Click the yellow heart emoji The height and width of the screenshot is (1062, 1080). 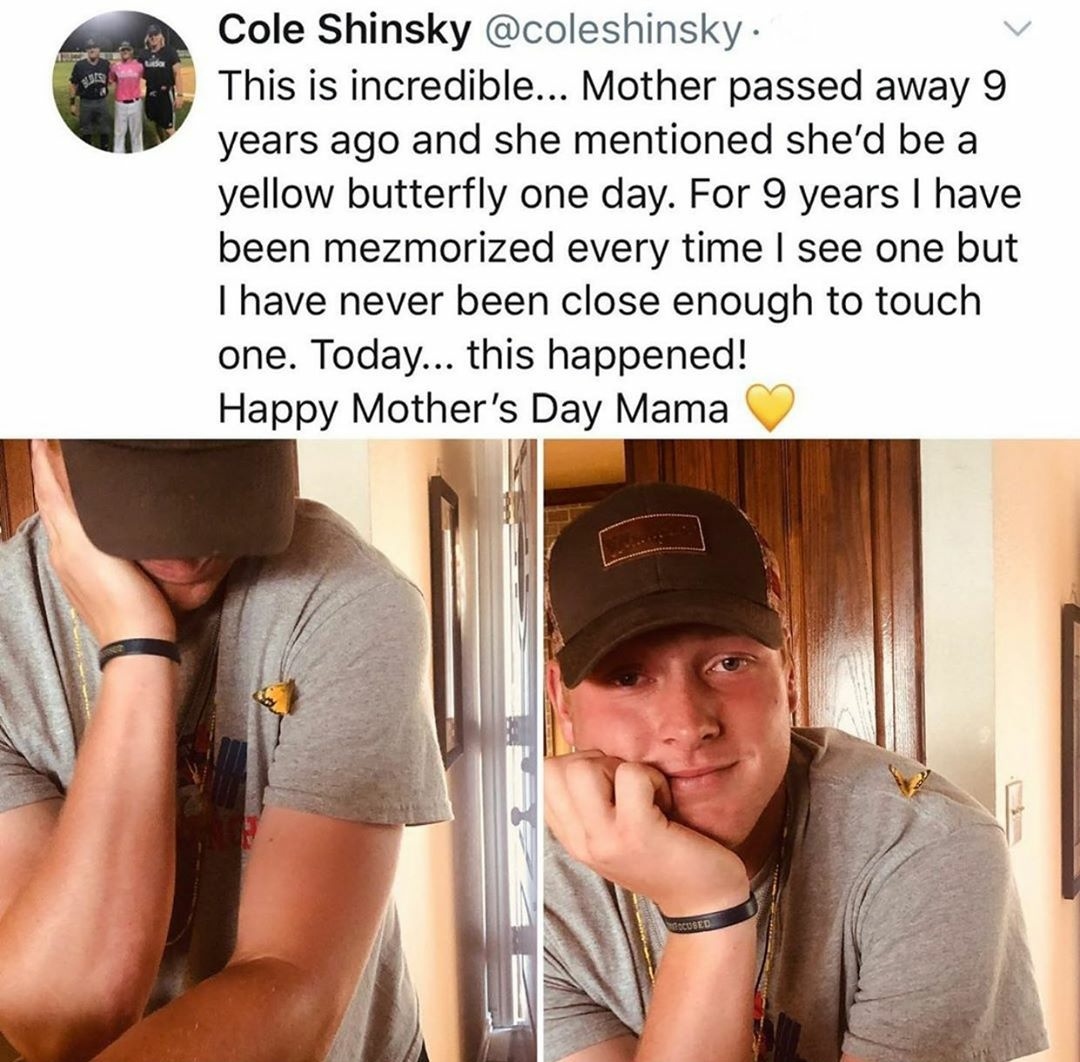[x=770, y=408]
